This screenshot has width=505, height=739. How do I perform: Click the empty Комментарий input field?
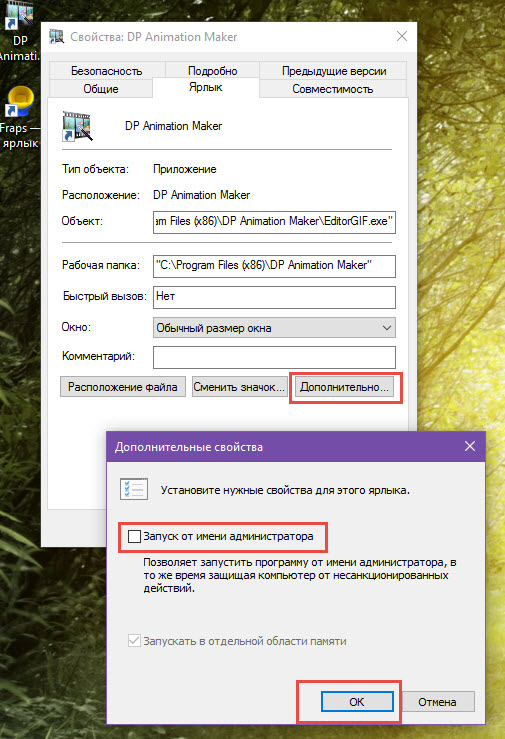pos(274,357)
